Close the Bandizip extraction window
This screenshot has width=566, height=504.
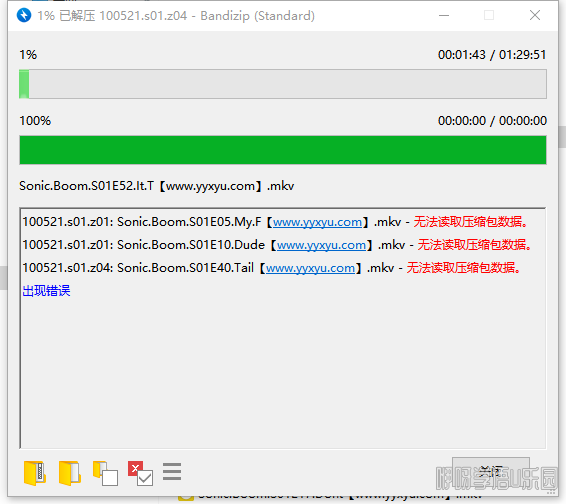coord(535,16)
